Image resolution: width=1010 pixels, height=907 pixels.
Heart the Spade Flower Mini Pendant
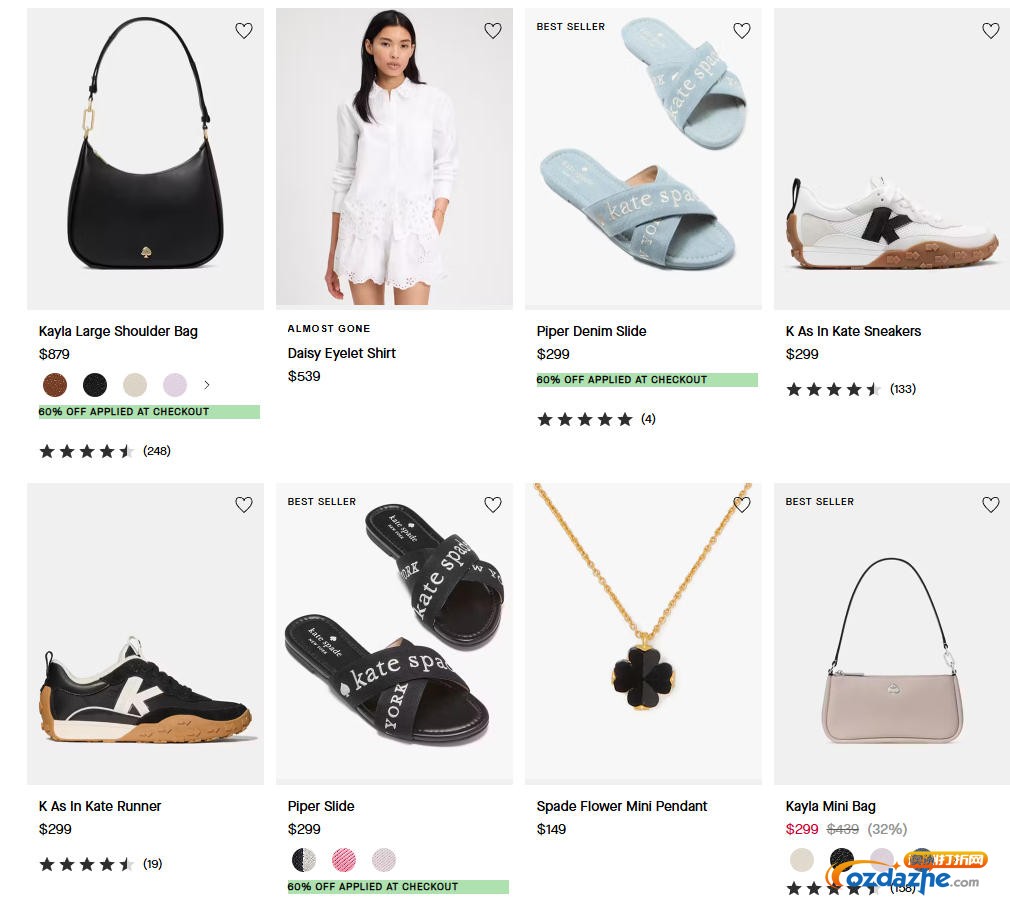(x=742, y=505)
